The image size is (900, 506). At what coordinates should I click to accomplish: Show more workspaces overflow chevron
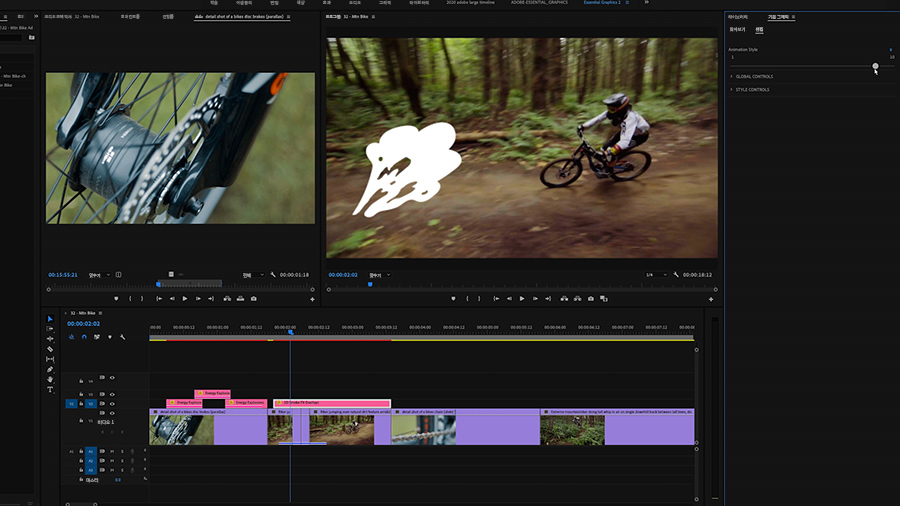[x=646, y=2]
